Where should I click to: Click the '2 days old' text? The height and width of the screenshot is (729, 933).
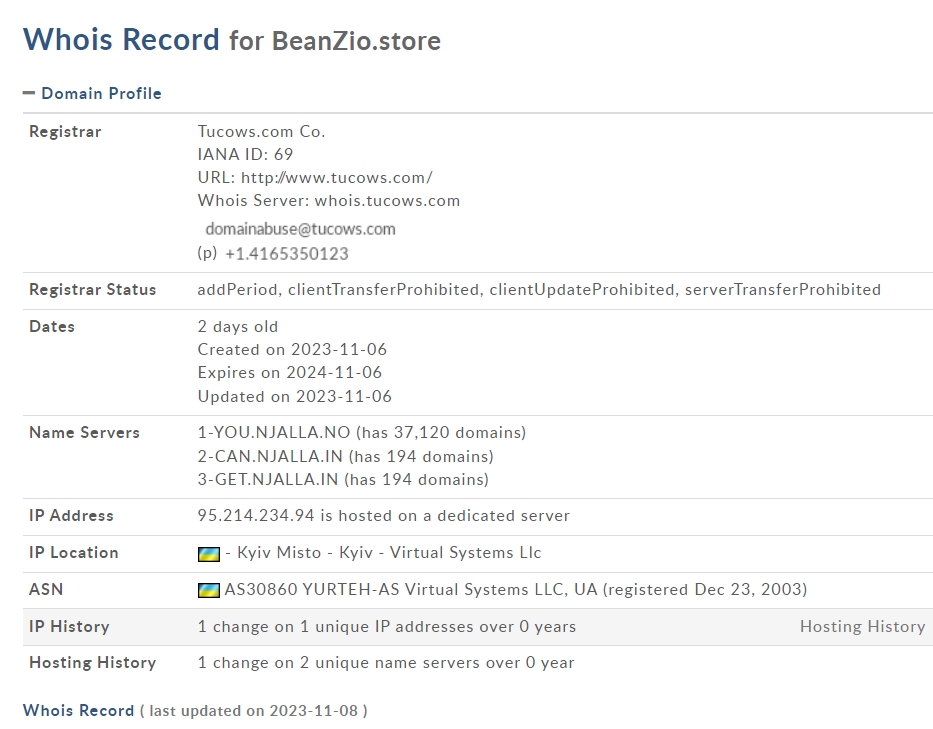(238, 327)
